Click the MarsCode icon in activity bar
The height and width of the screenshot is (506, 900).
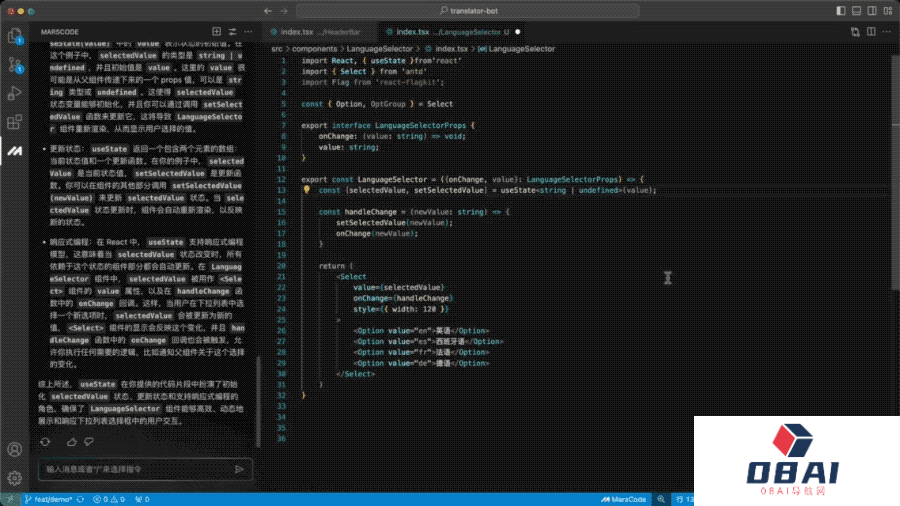pyautogui.click(x=15, y=151)
